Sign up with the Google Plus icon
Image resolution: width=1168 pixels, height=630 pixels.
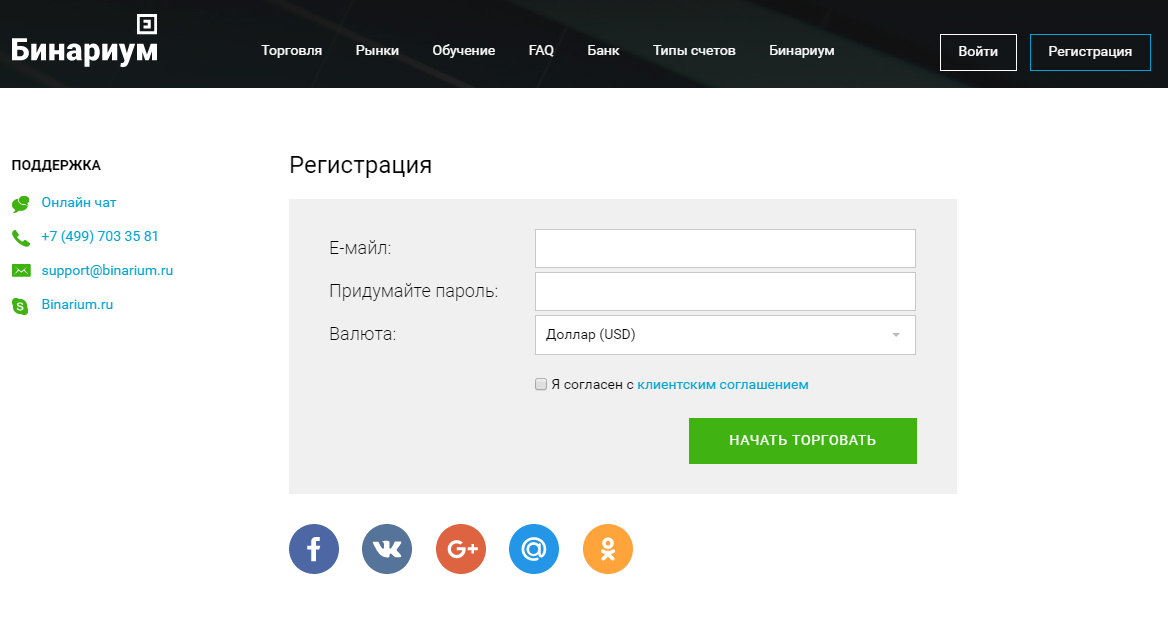460,549
